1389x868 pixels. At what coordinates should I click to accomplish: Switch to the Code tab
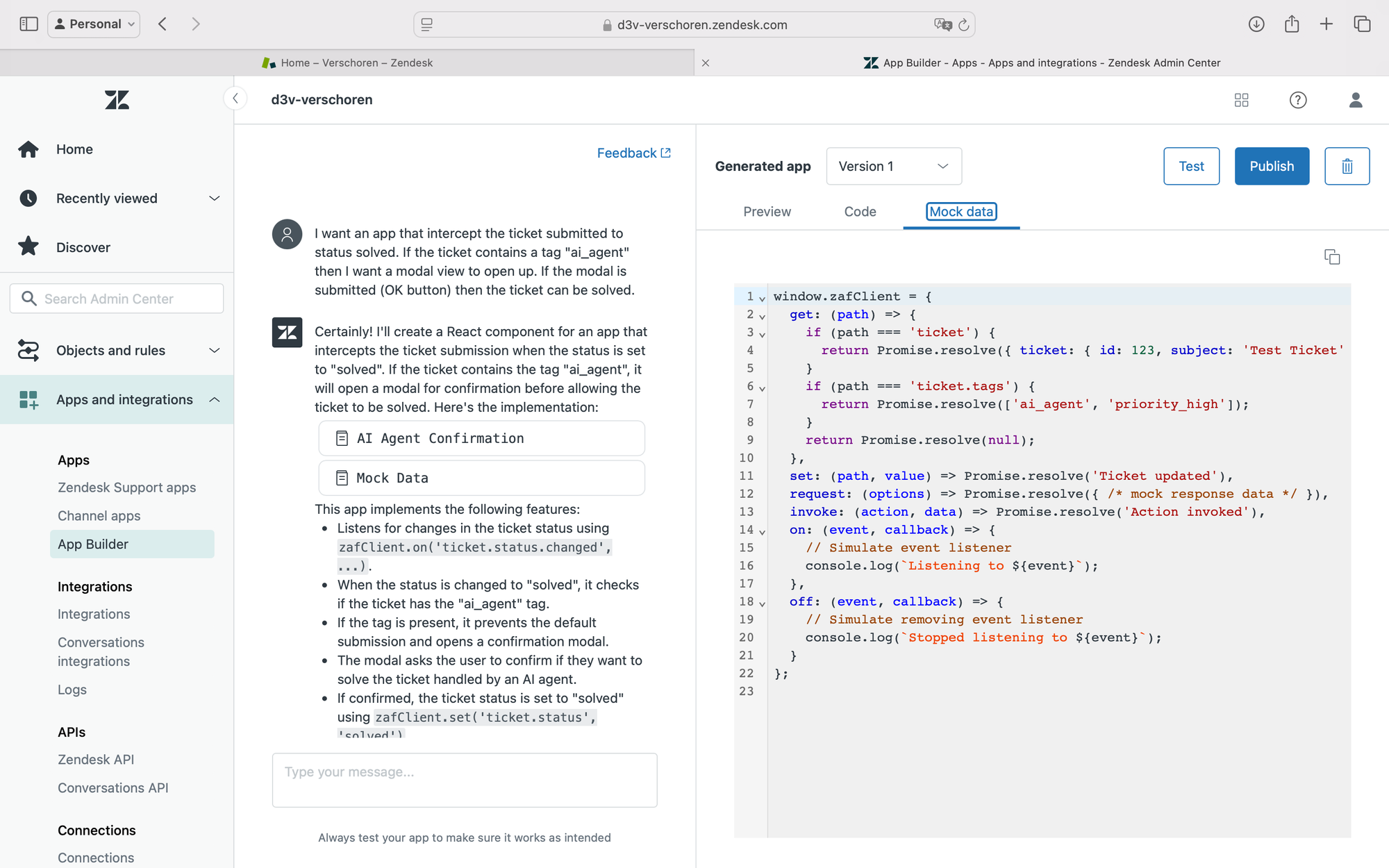coord(860,212)
